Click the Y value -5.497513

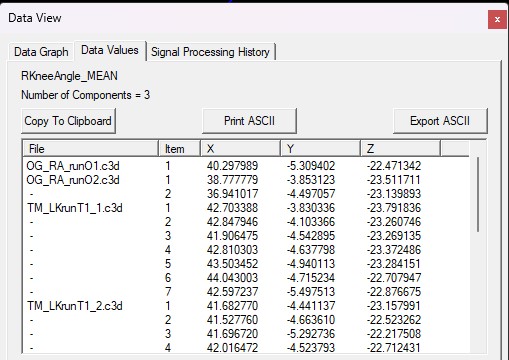[311, 292]
